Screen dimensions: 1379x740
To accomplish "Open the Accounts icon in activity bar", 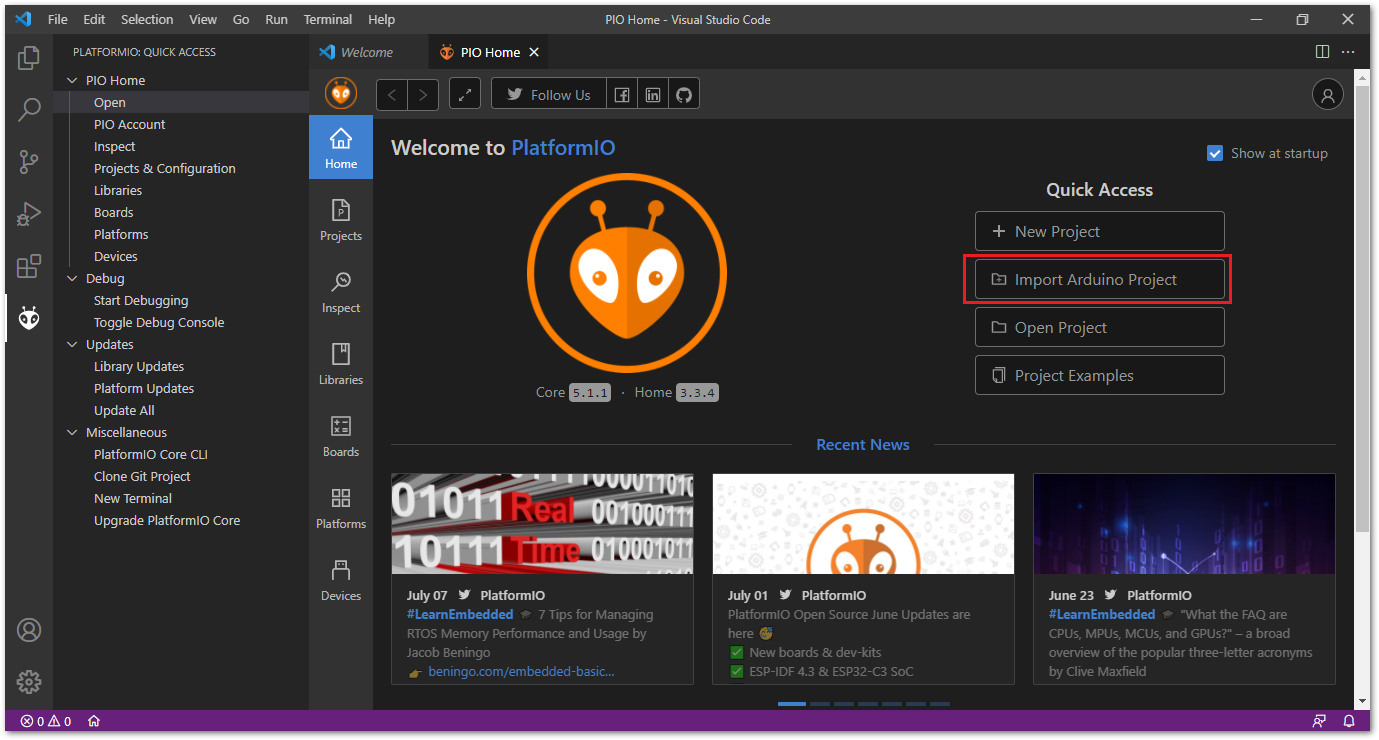I will [x=29, y=630].
